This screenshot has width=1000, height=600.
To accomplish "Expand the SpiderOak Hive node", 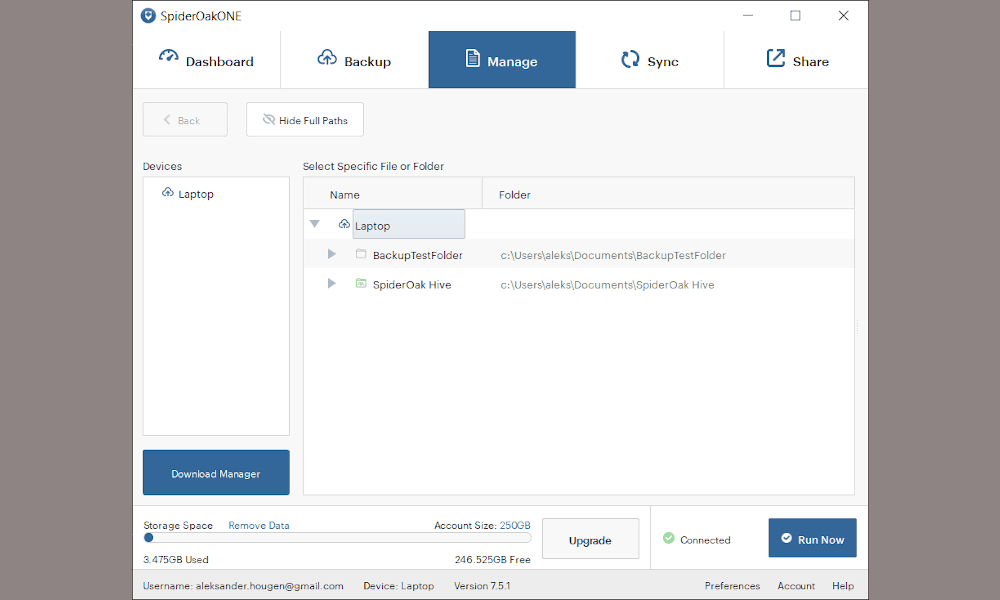I will pyautogui.click(x=332, y=283).
